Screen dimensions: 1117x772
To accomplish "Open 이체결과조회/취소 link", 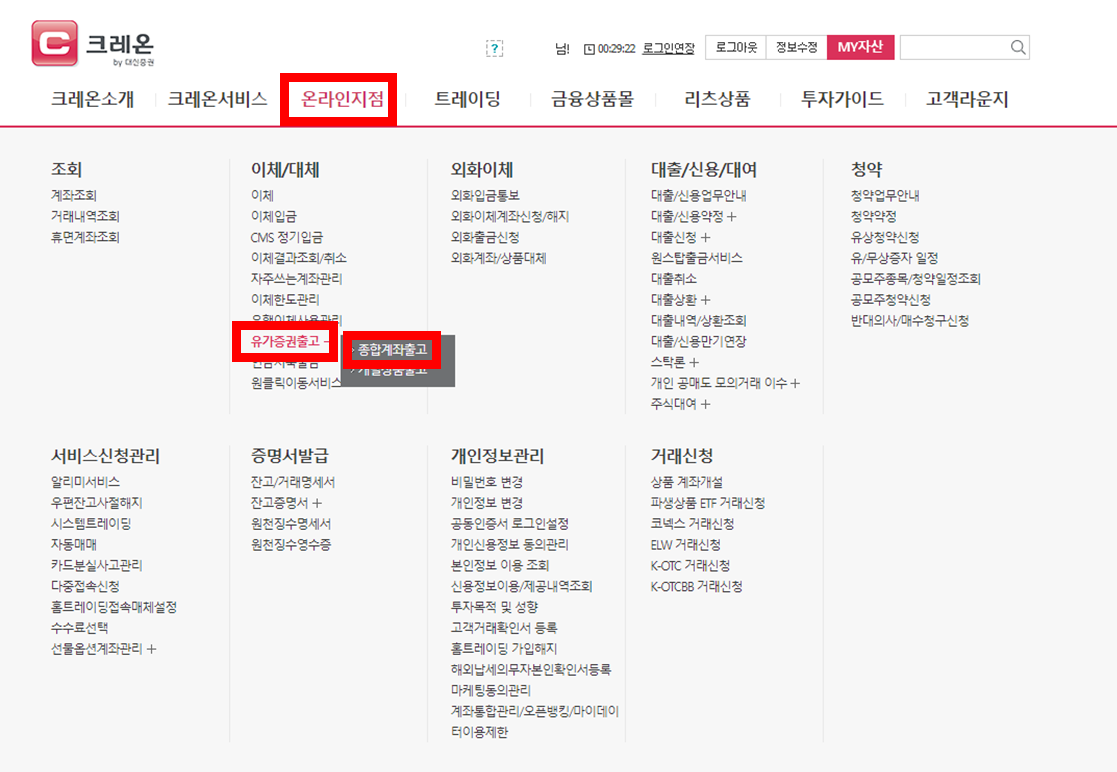I will point(298,258).
